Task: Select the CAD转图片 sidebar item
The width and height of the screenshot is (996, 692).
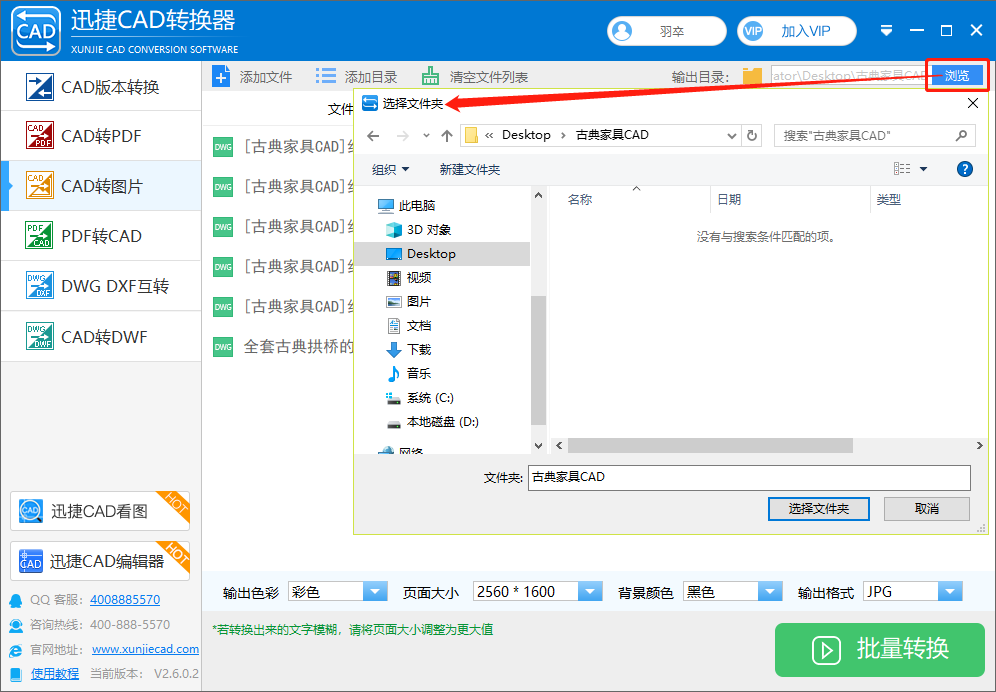Action: [101, 186]
